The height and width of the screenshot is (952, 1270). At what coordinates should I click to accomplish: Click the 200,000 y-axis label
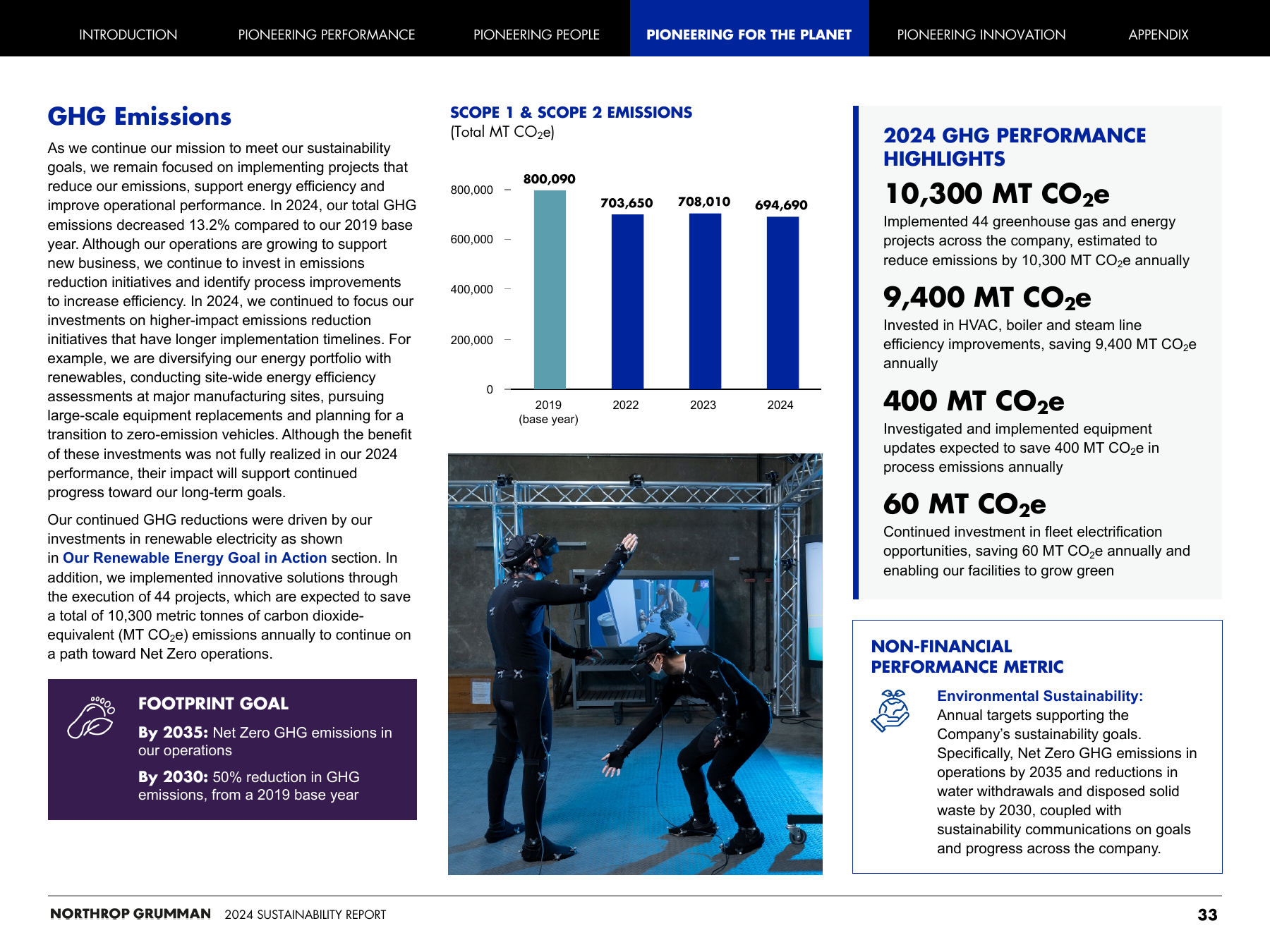click(x=472, y=341)
